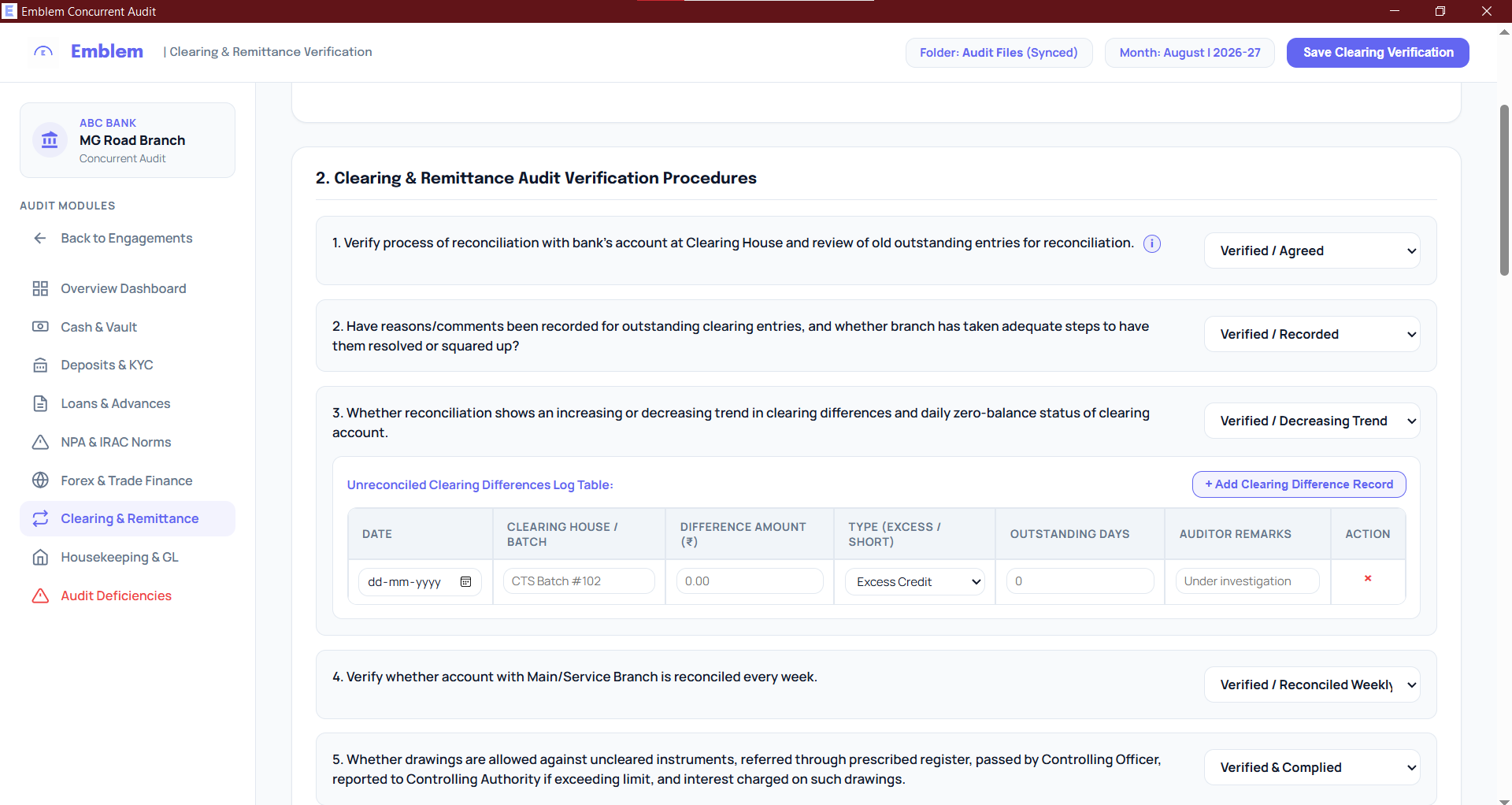Viewport: 1512px width, 805px height.
Task: Navigate to Loans & Advances module
Action: (128, 403)
